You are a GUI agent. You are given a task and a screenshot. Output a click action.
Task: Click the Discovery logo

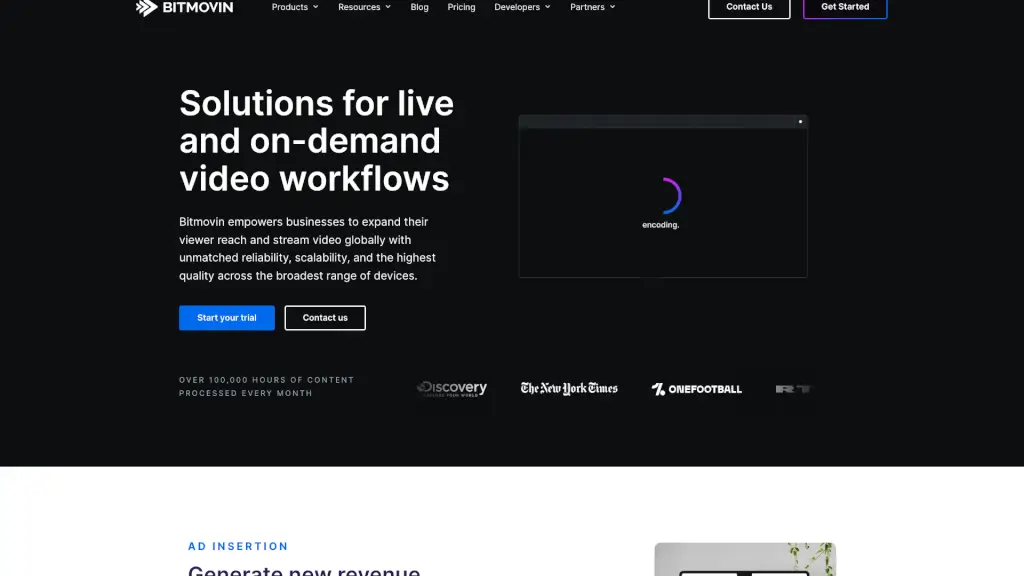pyautogui.click(x=452, y=389)
